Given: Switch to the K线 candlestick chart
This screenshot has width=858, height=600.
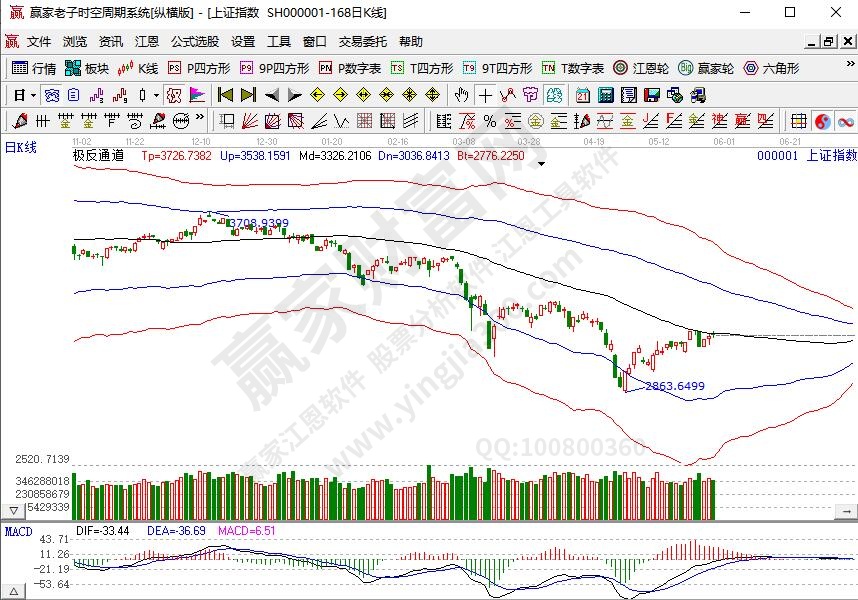Looking at the screenshot, I should [139, 69].
